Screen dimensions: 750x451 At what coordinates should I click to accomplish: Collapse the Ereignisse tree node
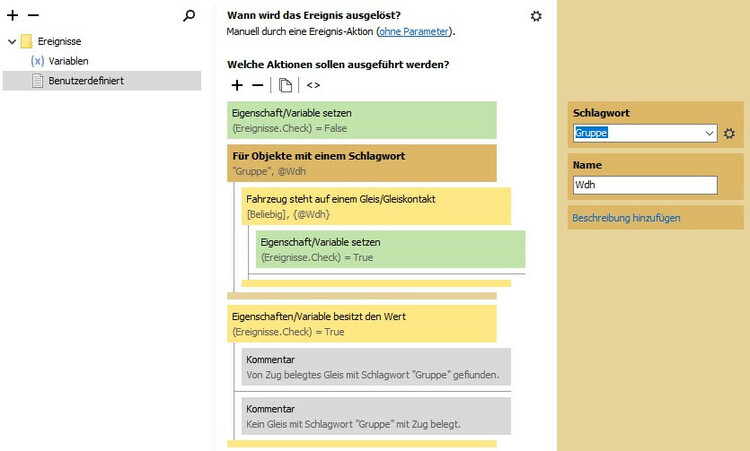[x=11, y=42]
